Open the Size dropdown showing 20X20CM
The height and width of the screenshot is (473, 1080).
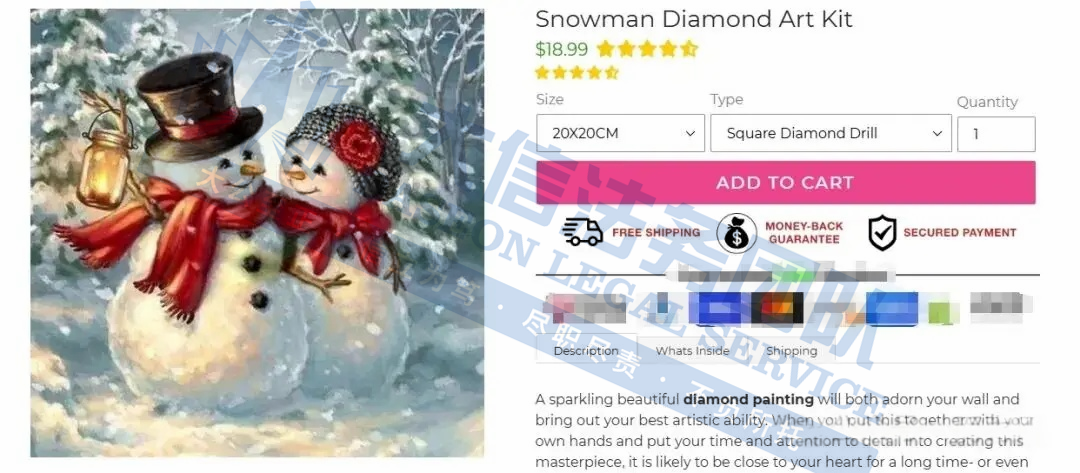(x=620, y=133)
